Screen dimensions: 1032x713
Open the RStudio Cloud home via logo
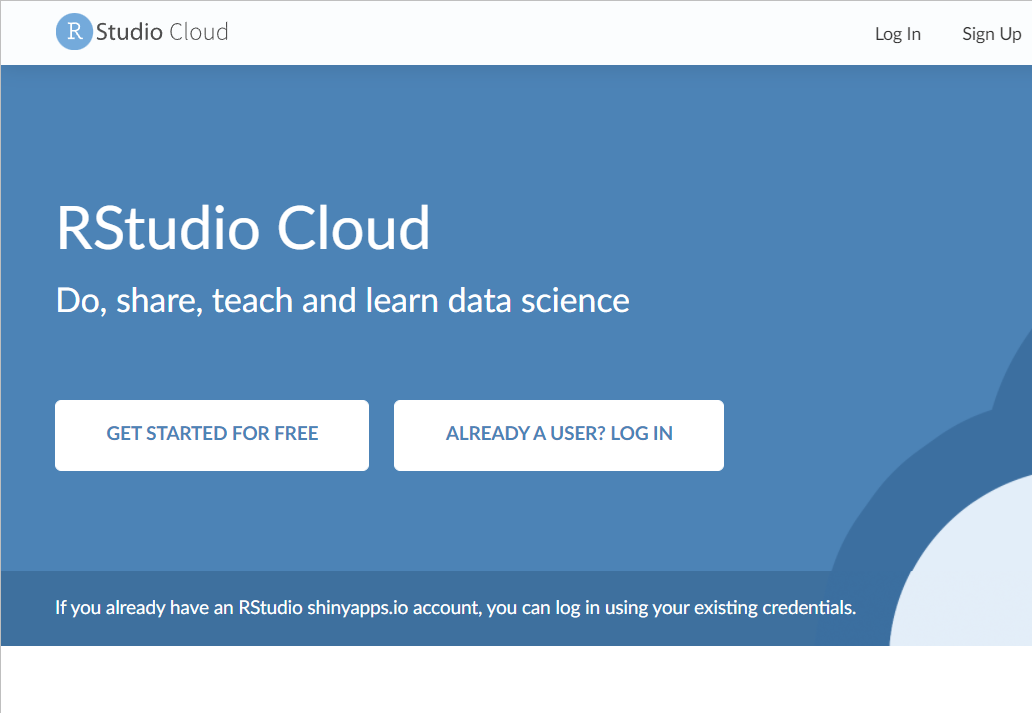click(140, 31)
